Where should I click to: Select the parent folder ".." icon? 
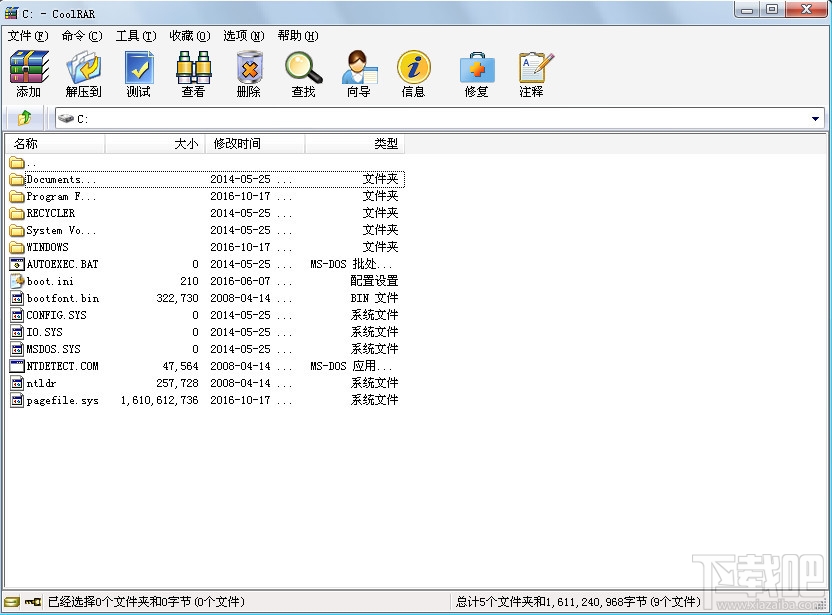17,162
